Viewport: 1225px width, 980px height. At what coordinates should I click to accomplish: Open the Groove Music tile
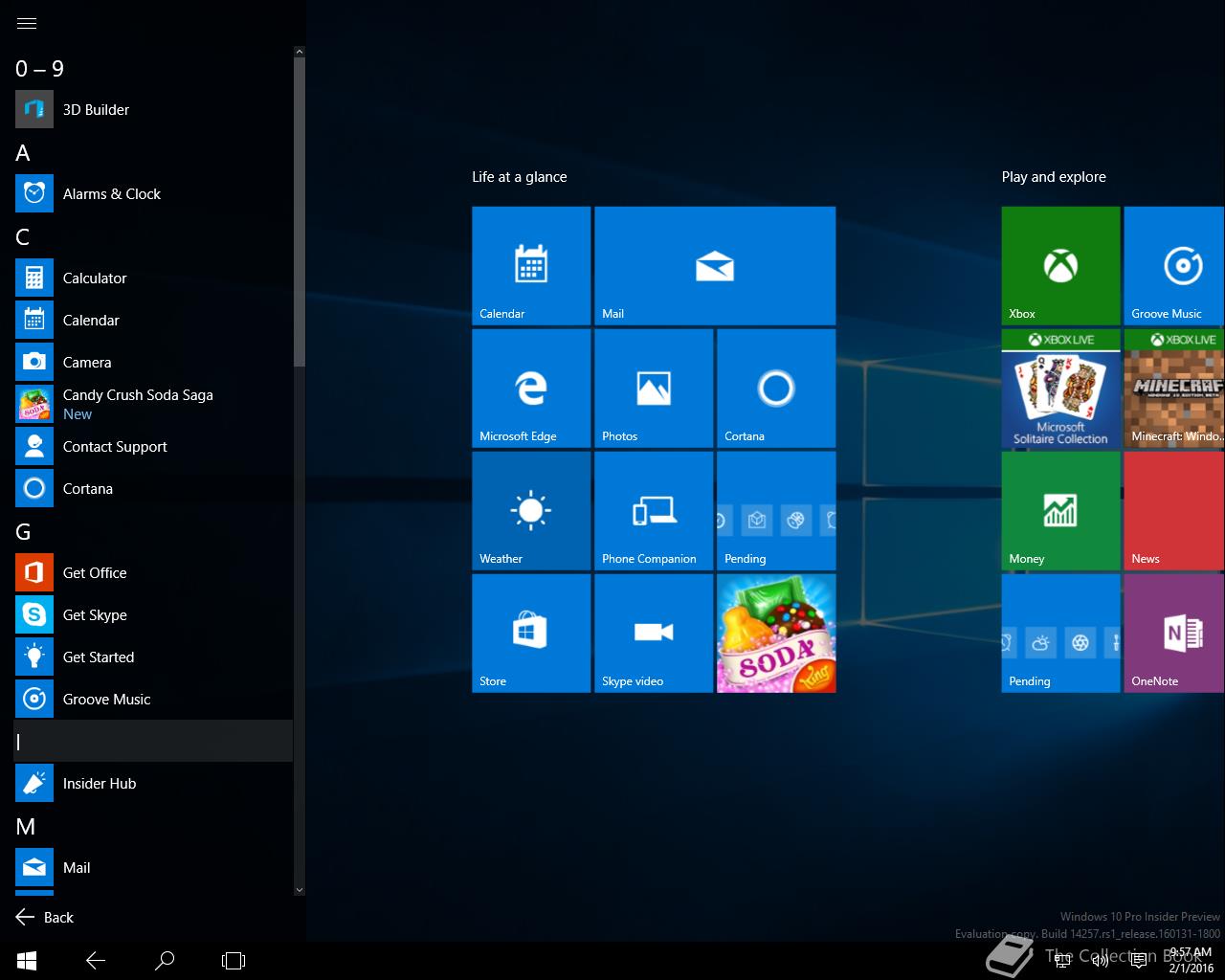point(1174,266)
